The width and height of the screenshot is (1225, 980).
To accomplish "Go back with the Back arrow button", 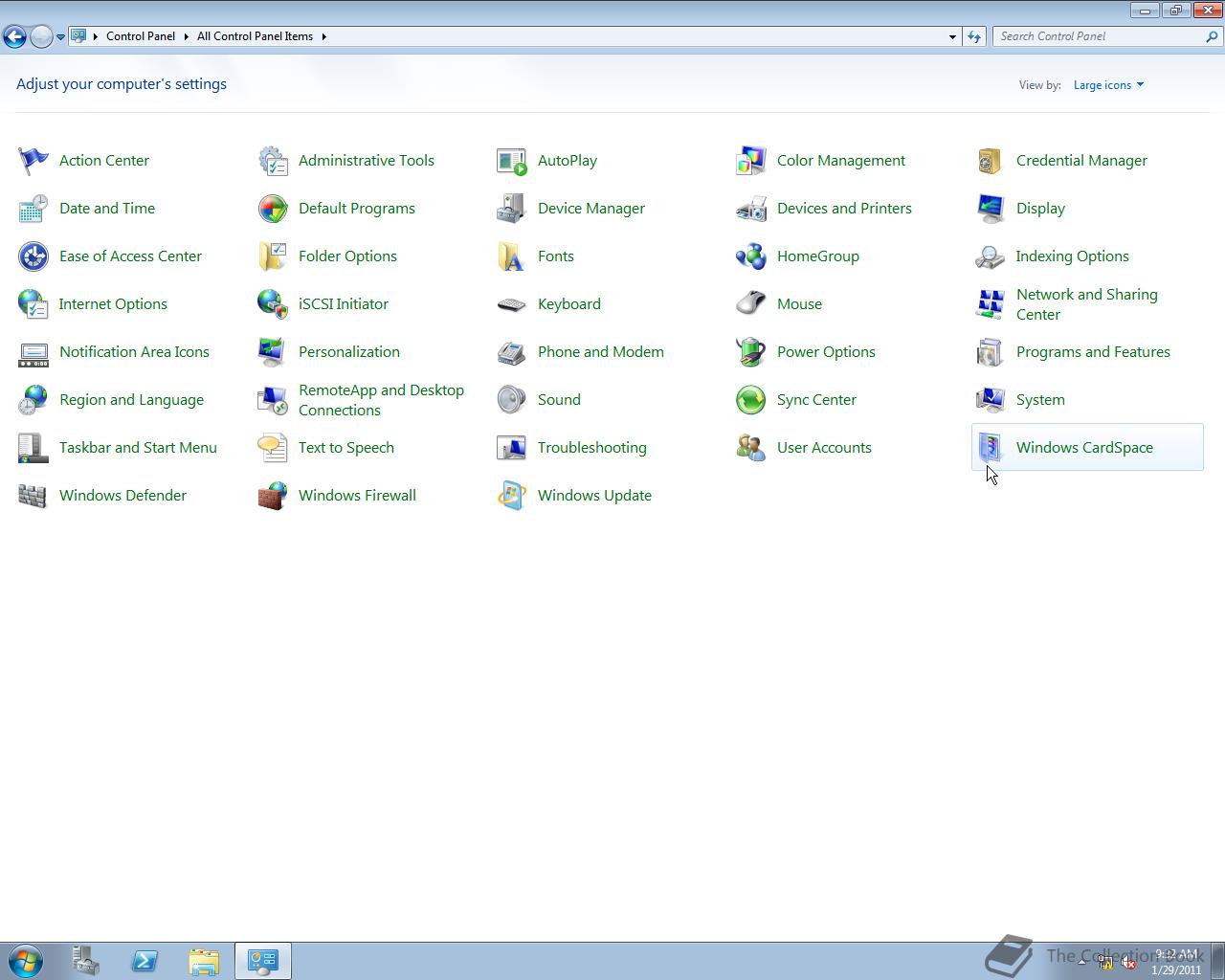I will click(x=14, y=36).
